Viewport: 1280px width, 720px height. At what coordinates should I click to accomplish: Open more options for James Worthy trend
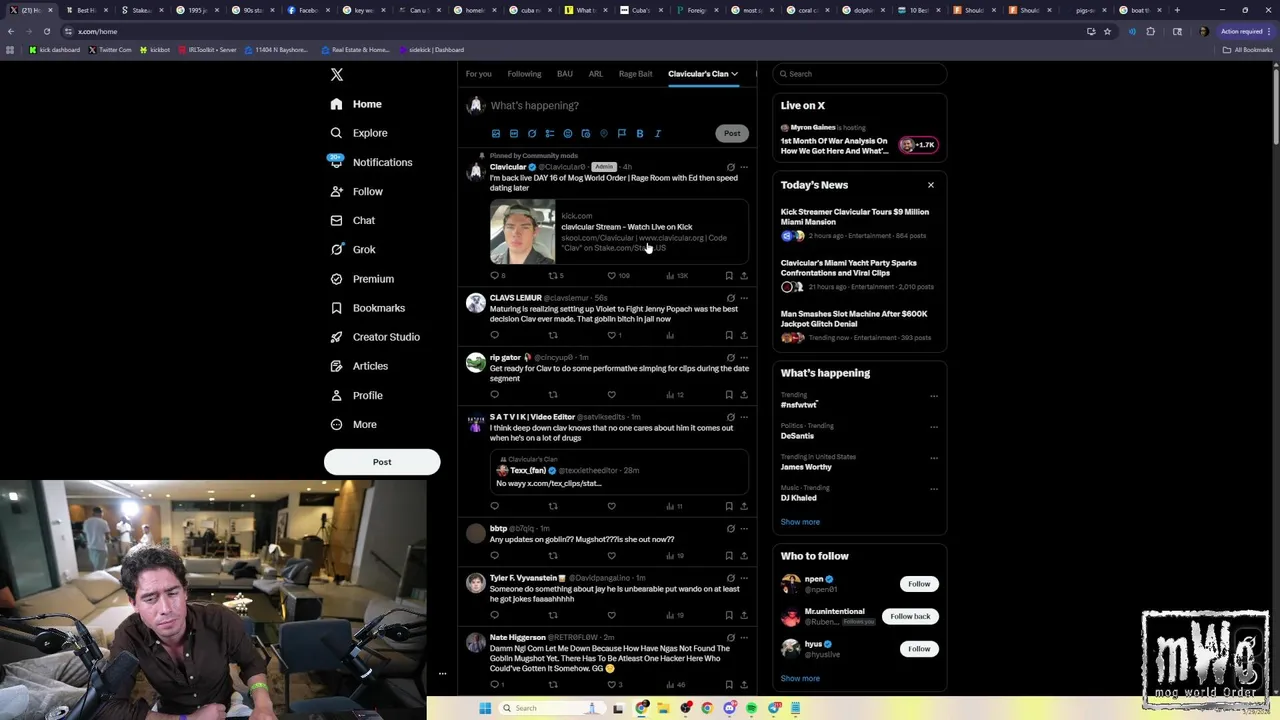934,458
